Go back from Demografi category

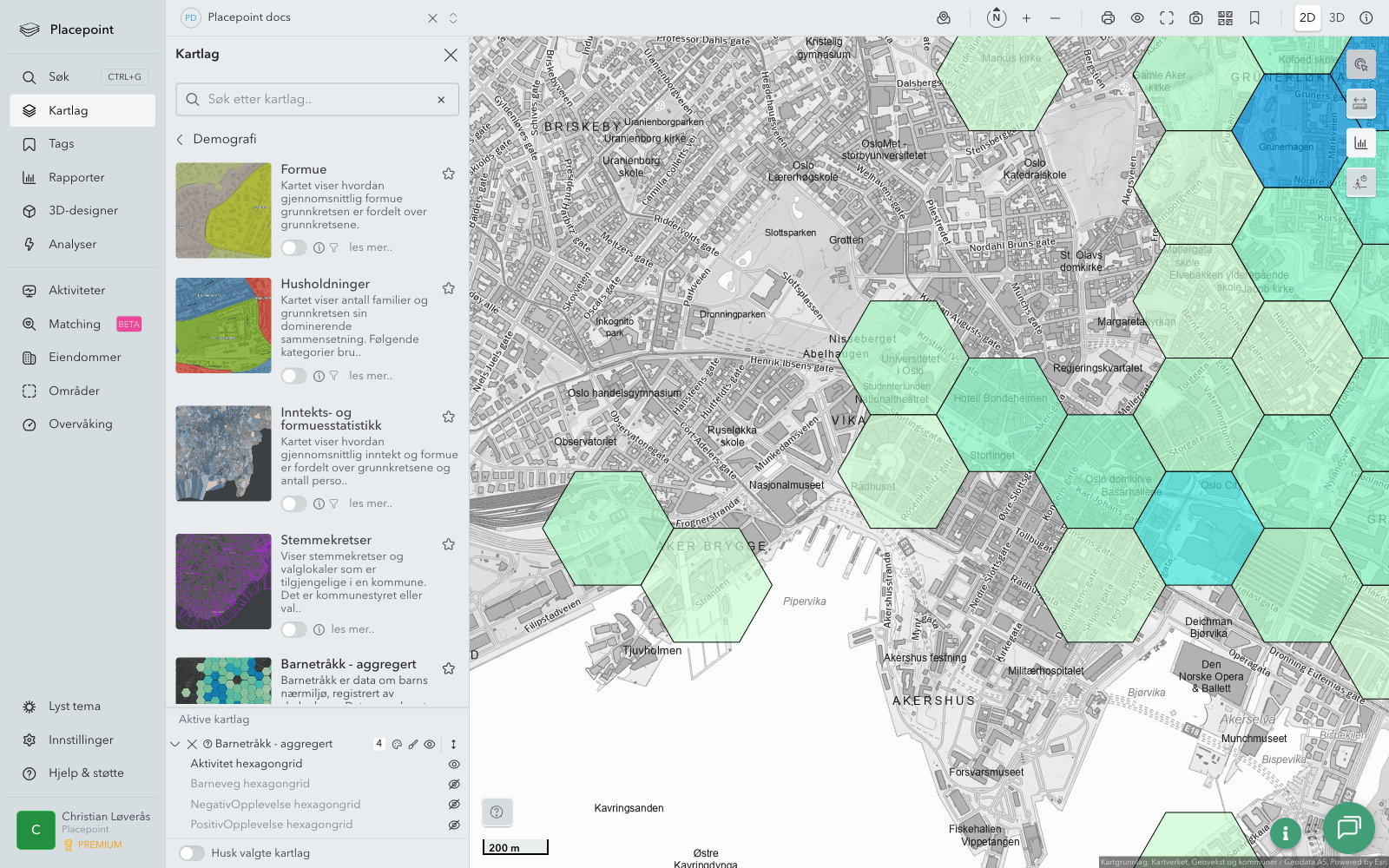pos(181,139)
